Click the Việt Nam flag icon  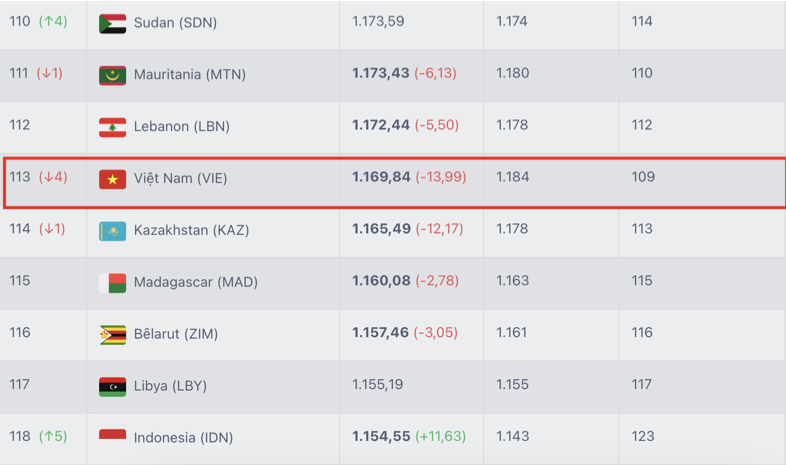(112, 179)
